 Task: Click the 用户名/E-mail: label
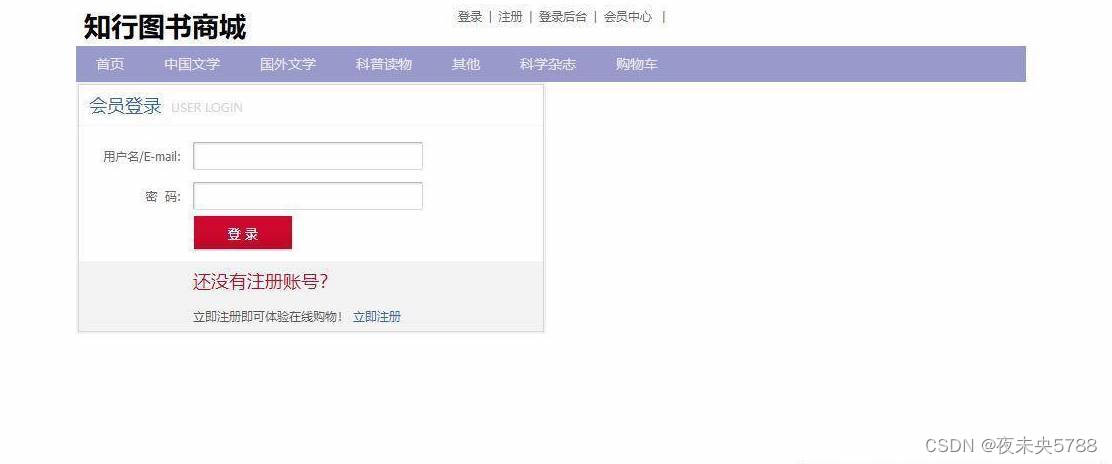point(142,157)
